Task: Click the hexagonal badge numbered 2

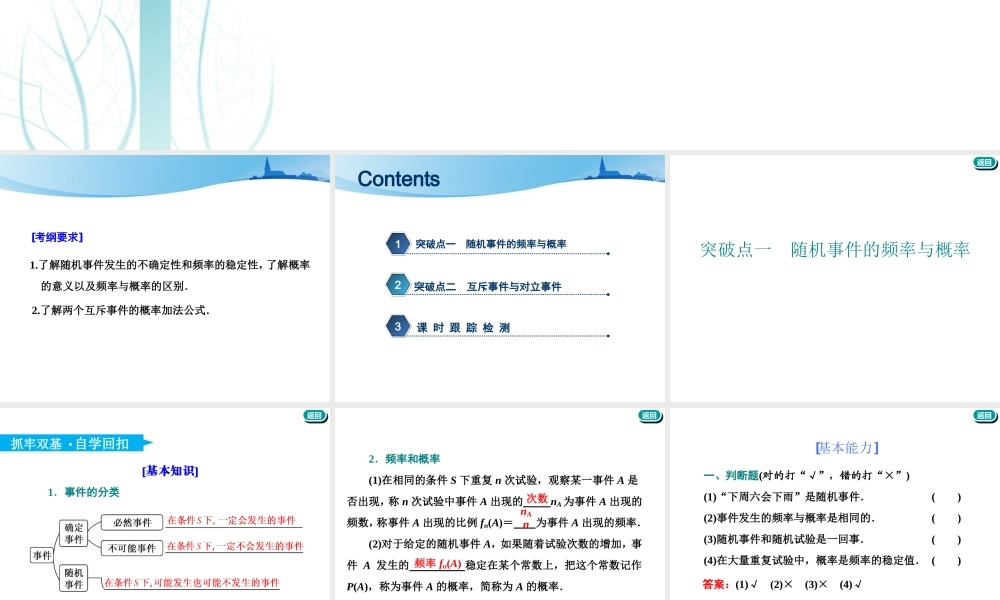Action: click(396, 285)
